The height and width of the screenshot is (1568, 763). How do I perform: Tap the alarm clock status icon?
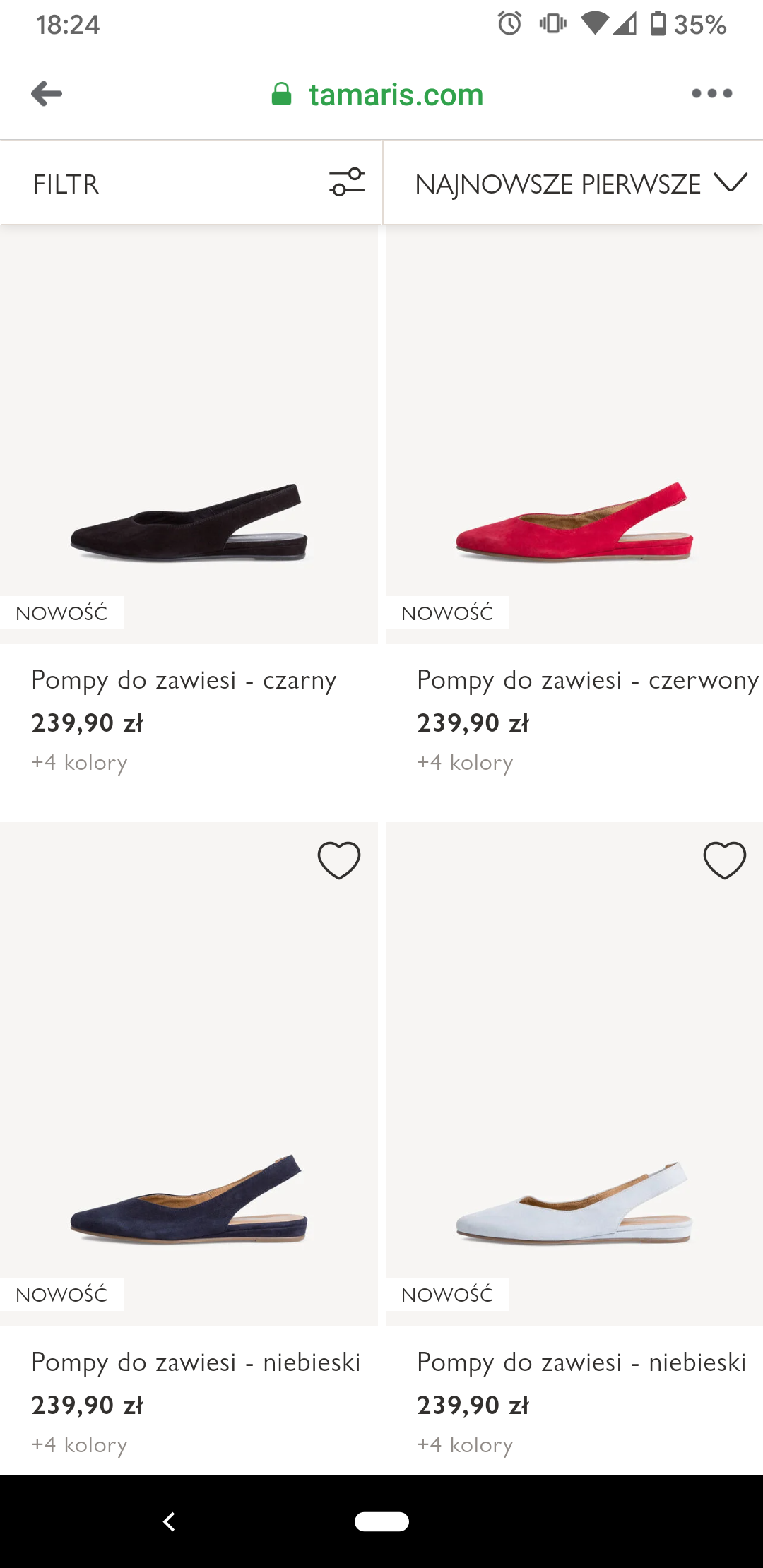coord(509,24)
